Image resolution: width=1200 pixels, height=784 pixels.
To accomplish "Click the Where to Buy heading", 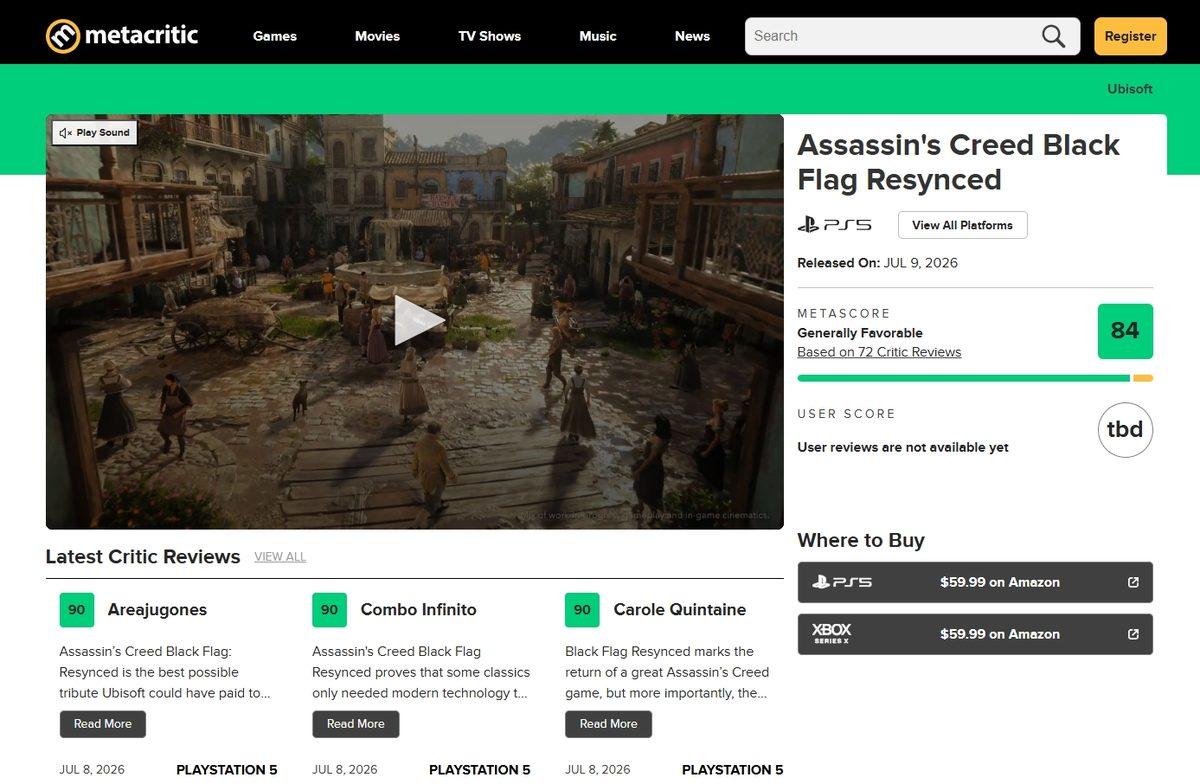I will tap(861, 540).
